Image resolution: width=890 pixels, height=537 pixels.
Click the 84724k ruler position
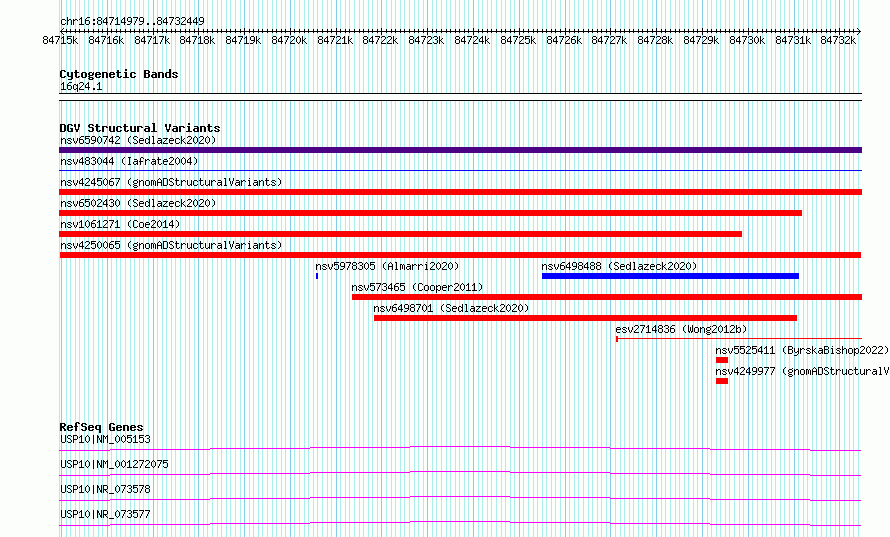click(472, 40)
